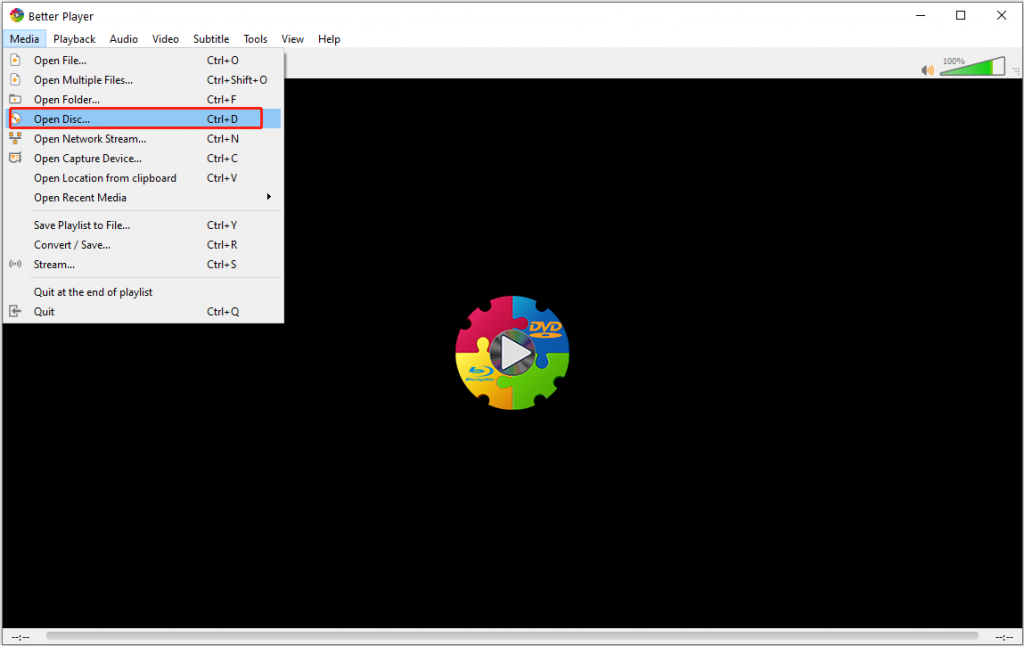Click the Open Folder icon
Viewport: 1024px width, 646px height.
tap(15, 100)
